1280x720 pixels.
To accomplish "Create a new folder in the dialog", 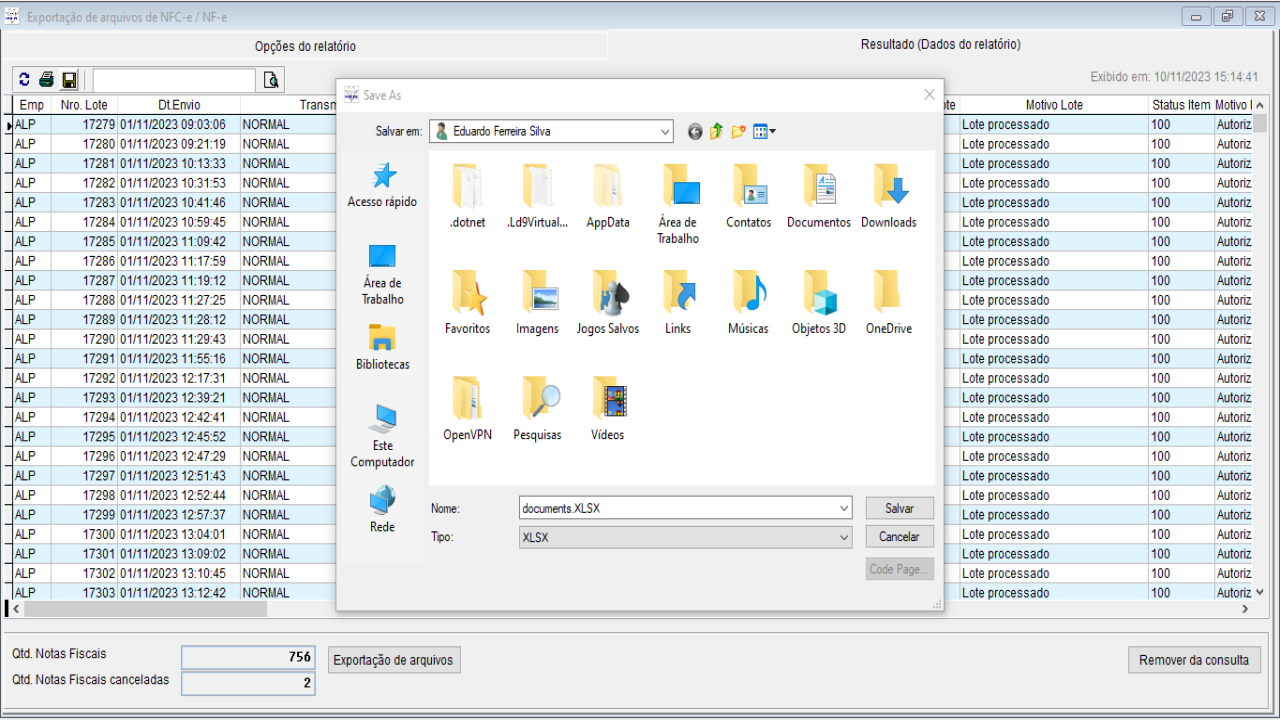I will tap(738, 131).
